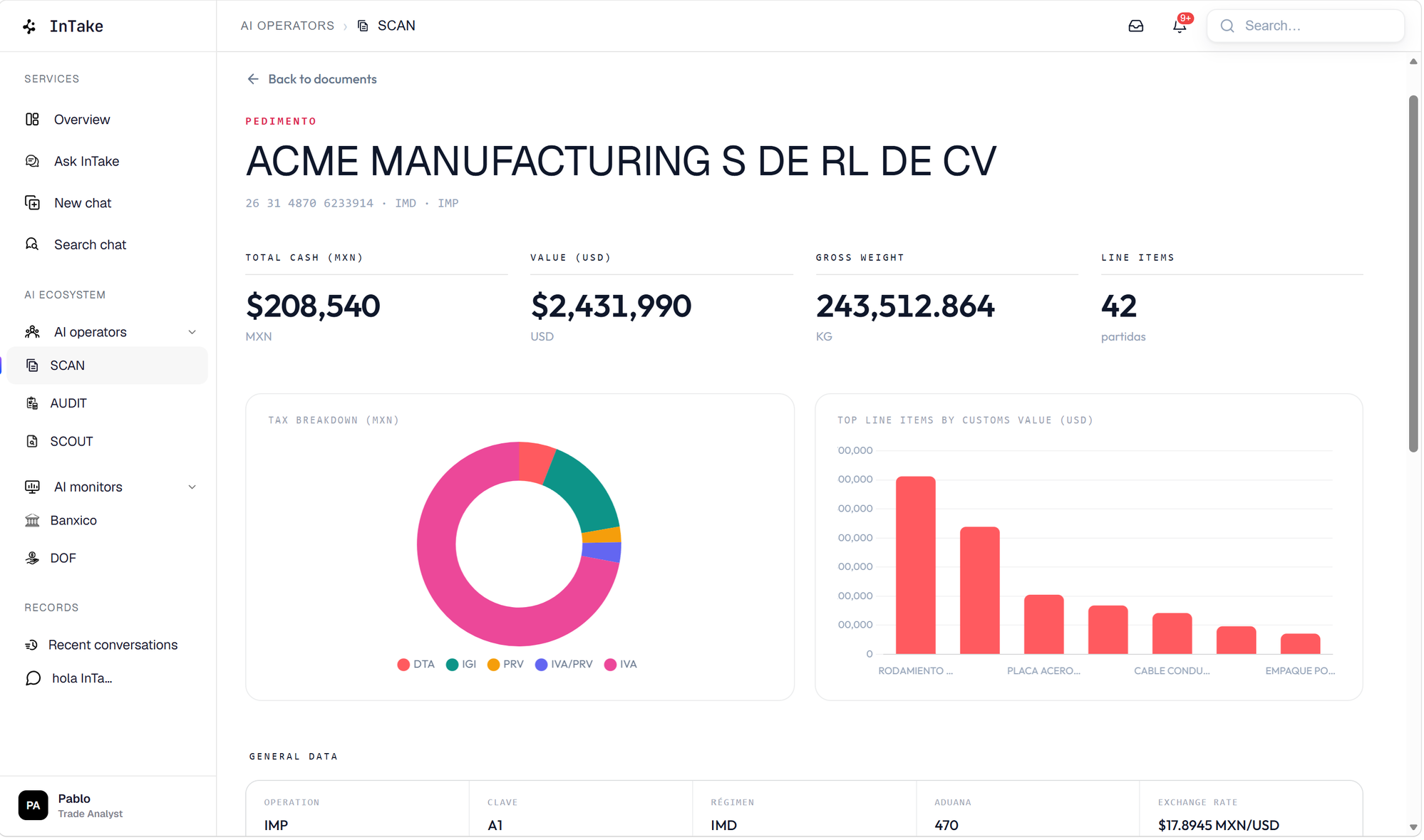Click the scrollbar down arrow

click(1415, 829)
